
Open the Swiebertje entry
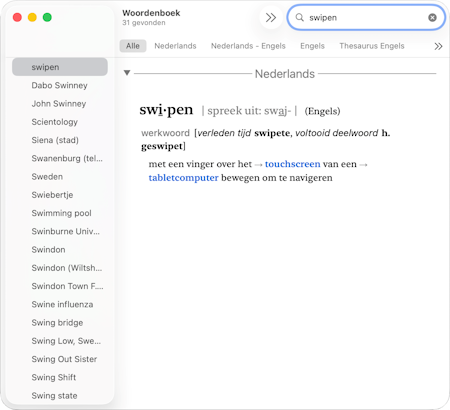click(x=60, y=195)
